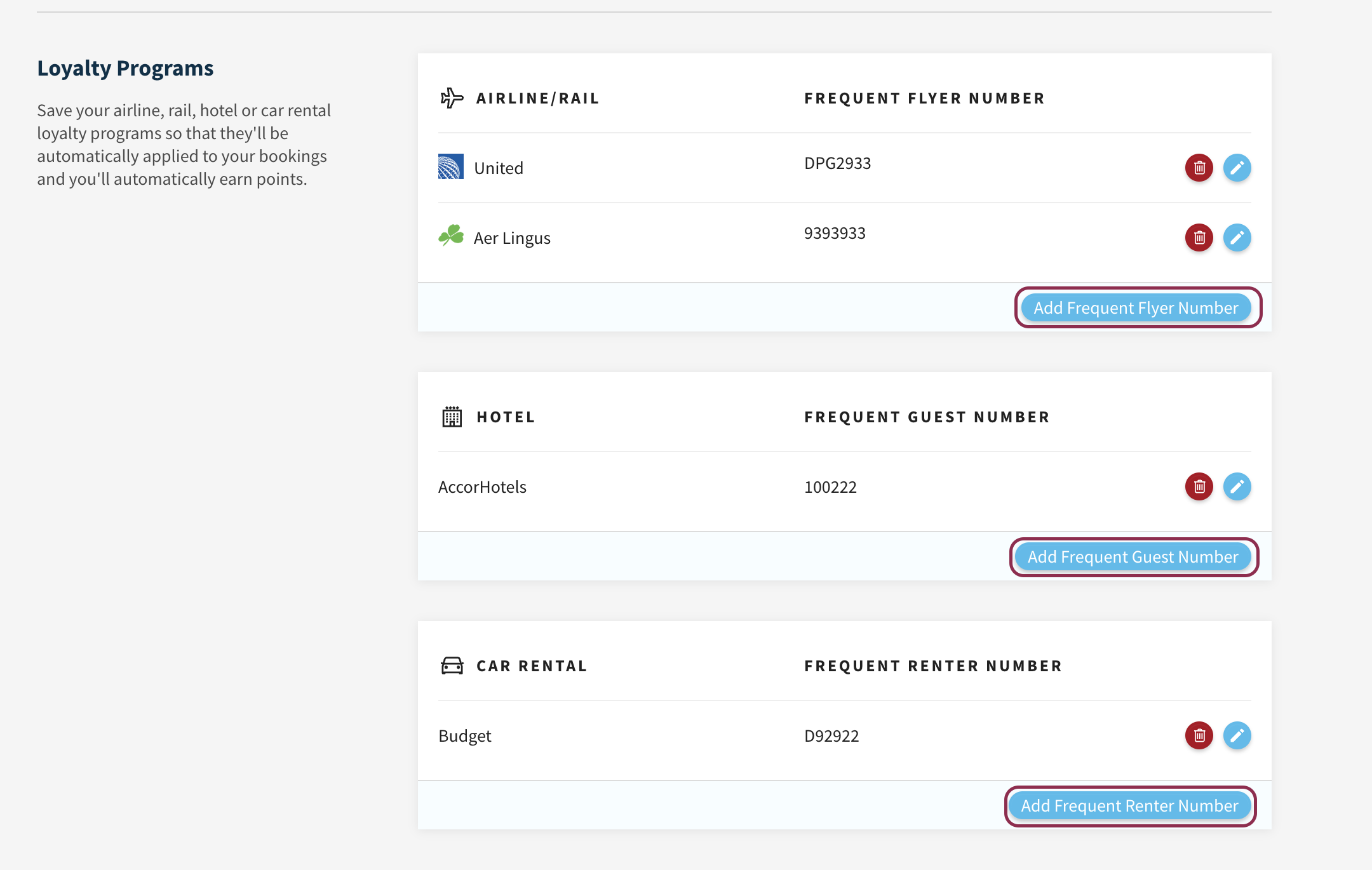Screen dimensions: 1372x870
Task: Select the DPG2933 flyer number text
Action: point(837,163)
